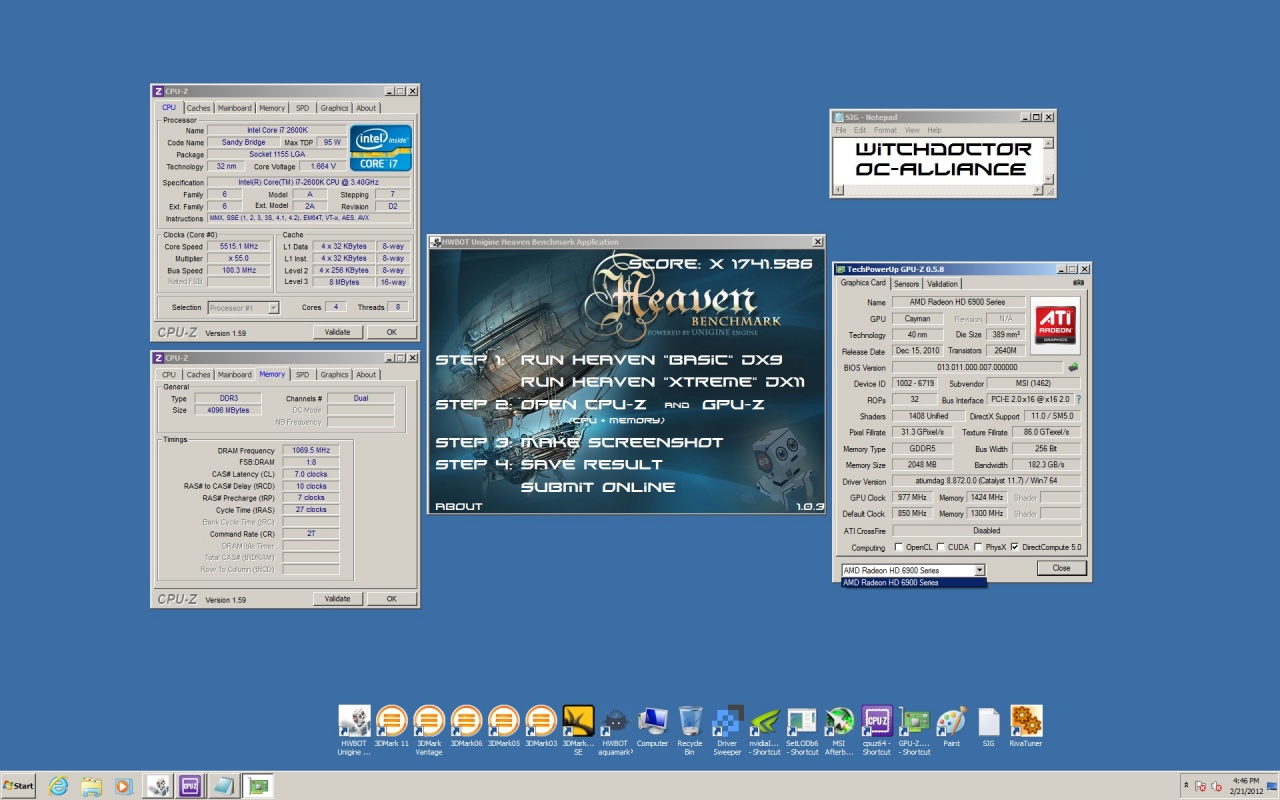Uncheck the DirectCompute 5.0 checkbox
This screenshot has height=800, width=1280.
click(x=1015, y=548)
